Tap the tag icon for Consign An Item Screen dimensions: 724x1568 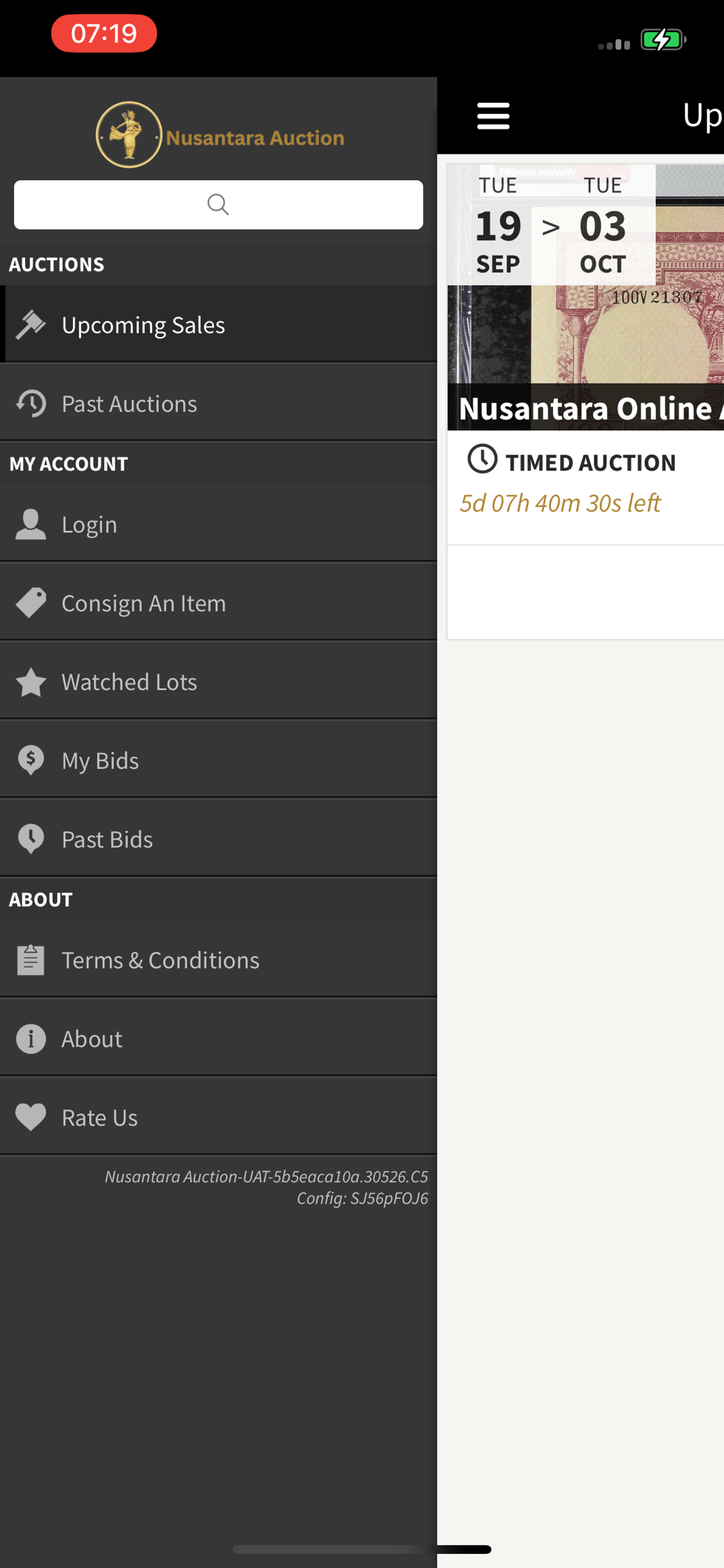[31, 603]
